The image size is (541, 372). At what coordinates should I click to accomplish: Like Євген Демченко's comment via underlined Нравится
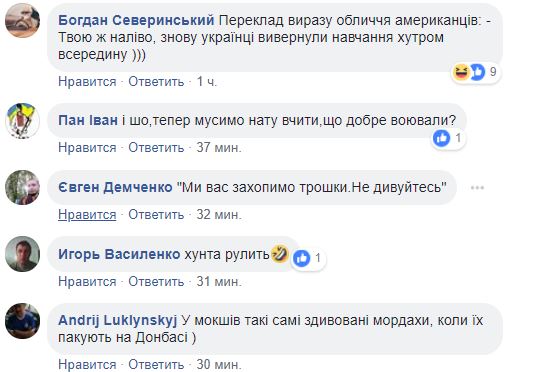pyautogui.click(x=87, y=215)
